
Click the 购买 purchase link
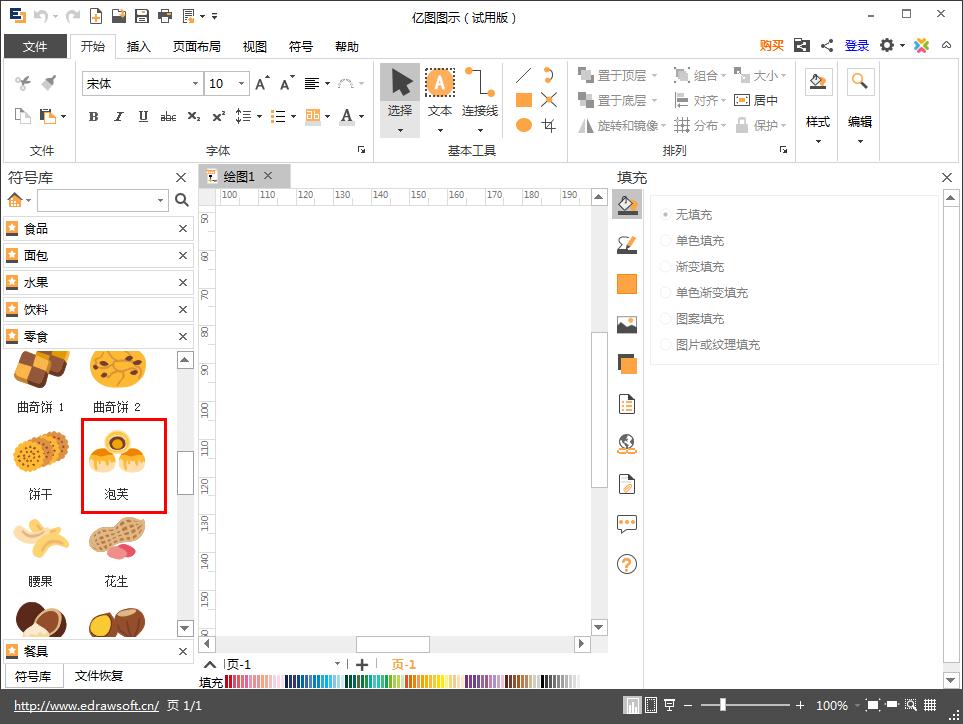772,46
